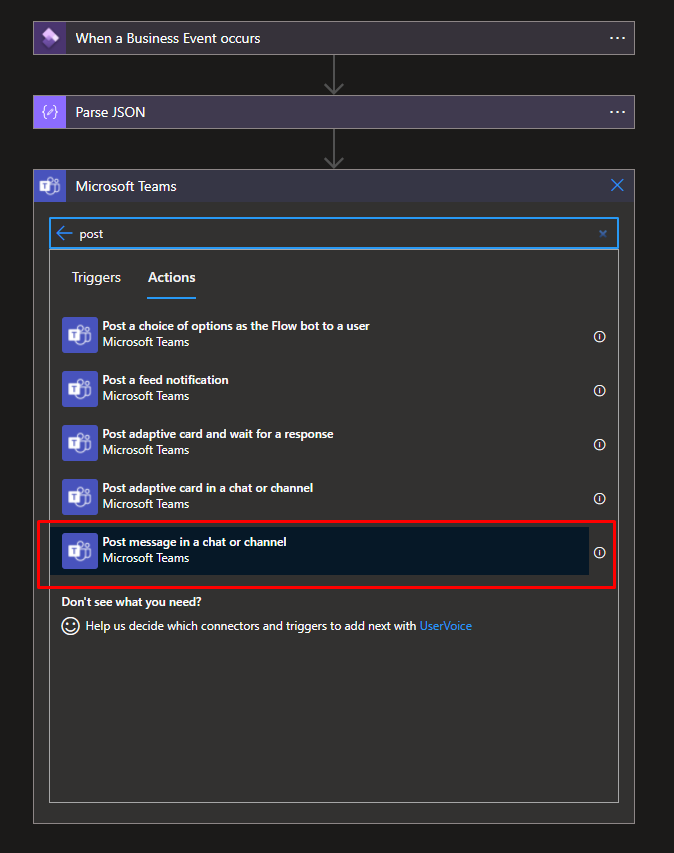Image resolution: width=674 pixels, height=853 pixels.
Task: Open the Business Event step options menu
Action: [x=617, y=38]
